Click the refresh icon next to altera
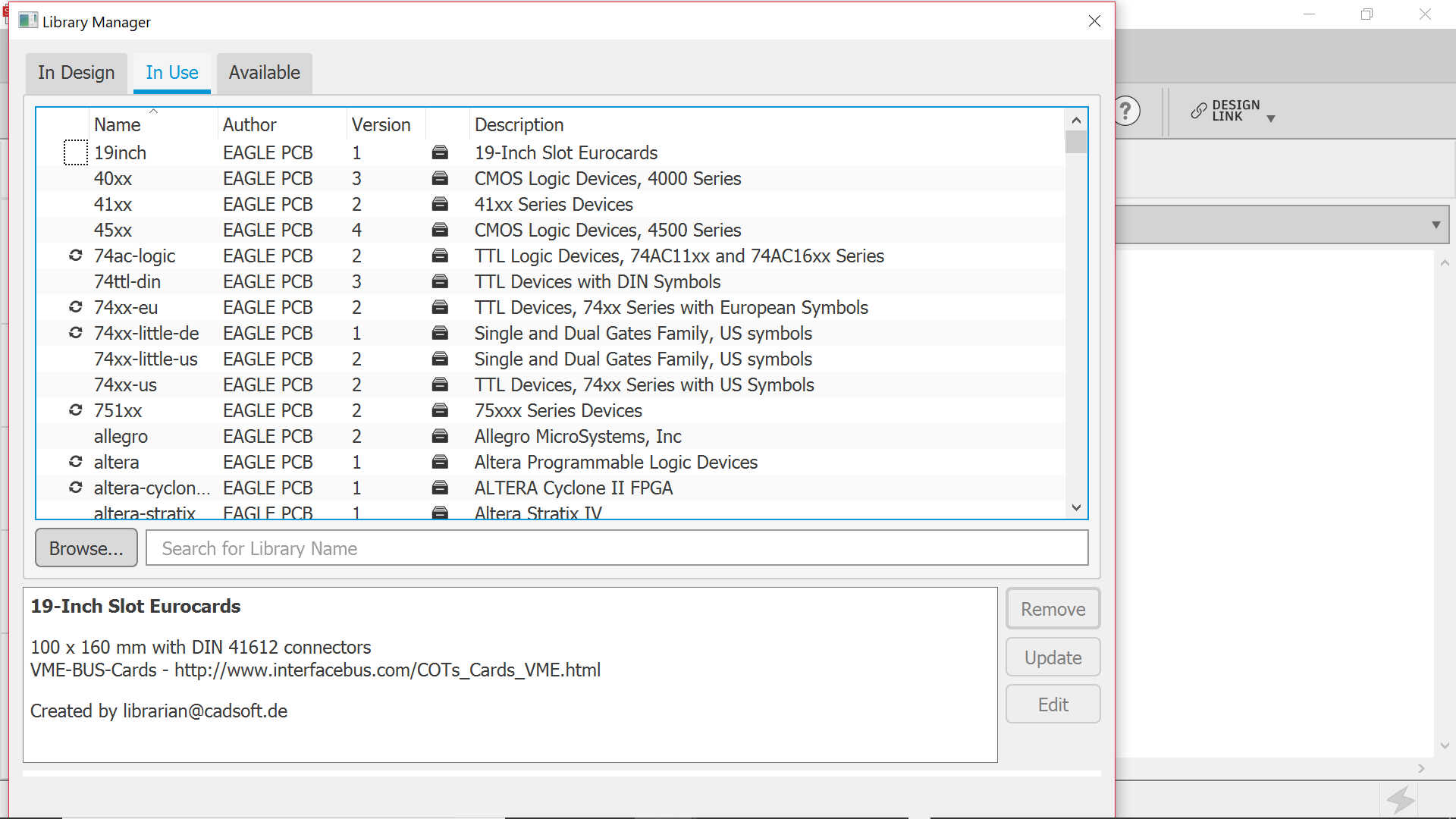The width and height of the screenshot is (1456, 819). click(x=75, y=462)
